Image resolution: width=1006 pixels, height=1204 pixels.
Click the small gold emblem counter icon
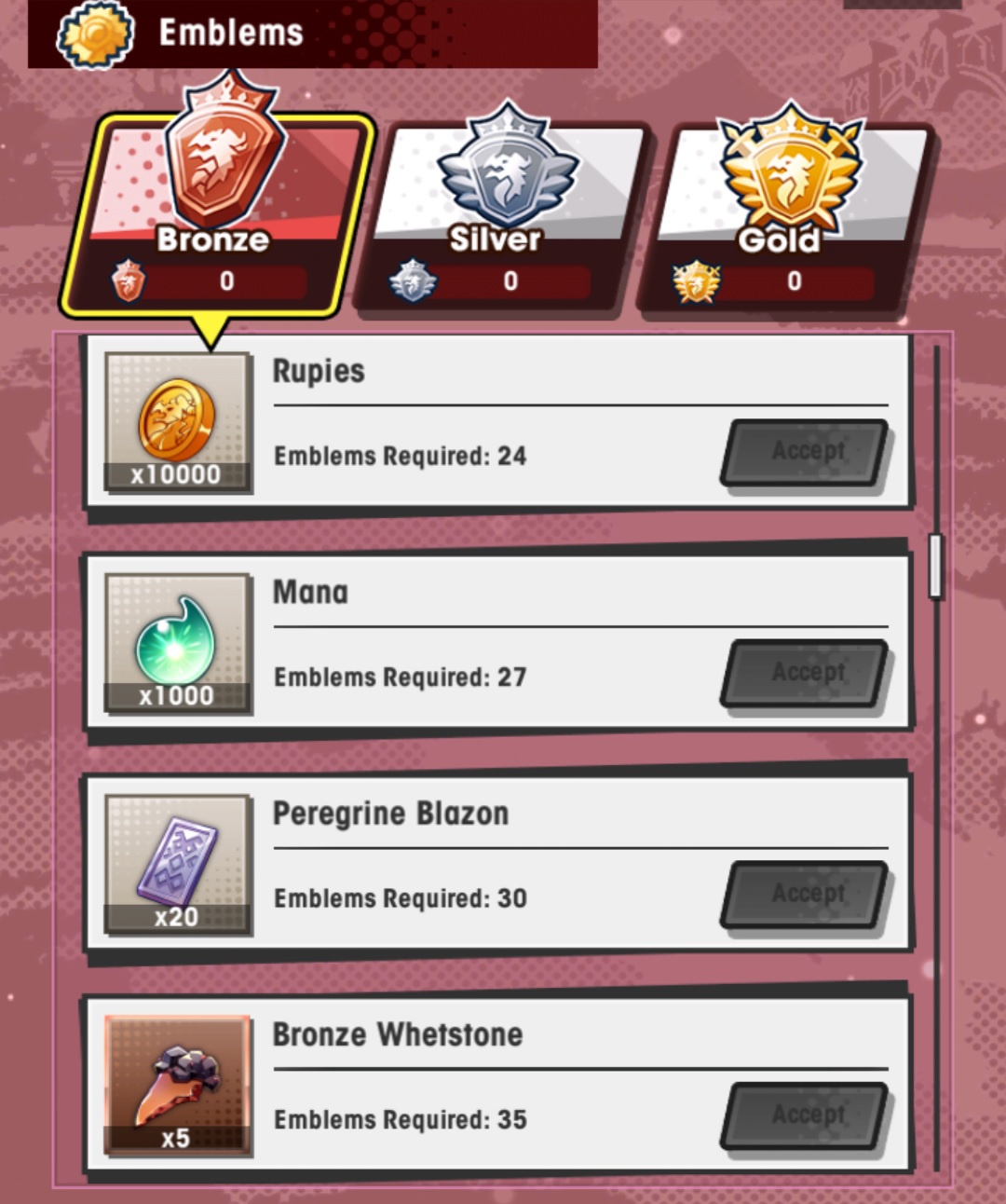[696, 281]
